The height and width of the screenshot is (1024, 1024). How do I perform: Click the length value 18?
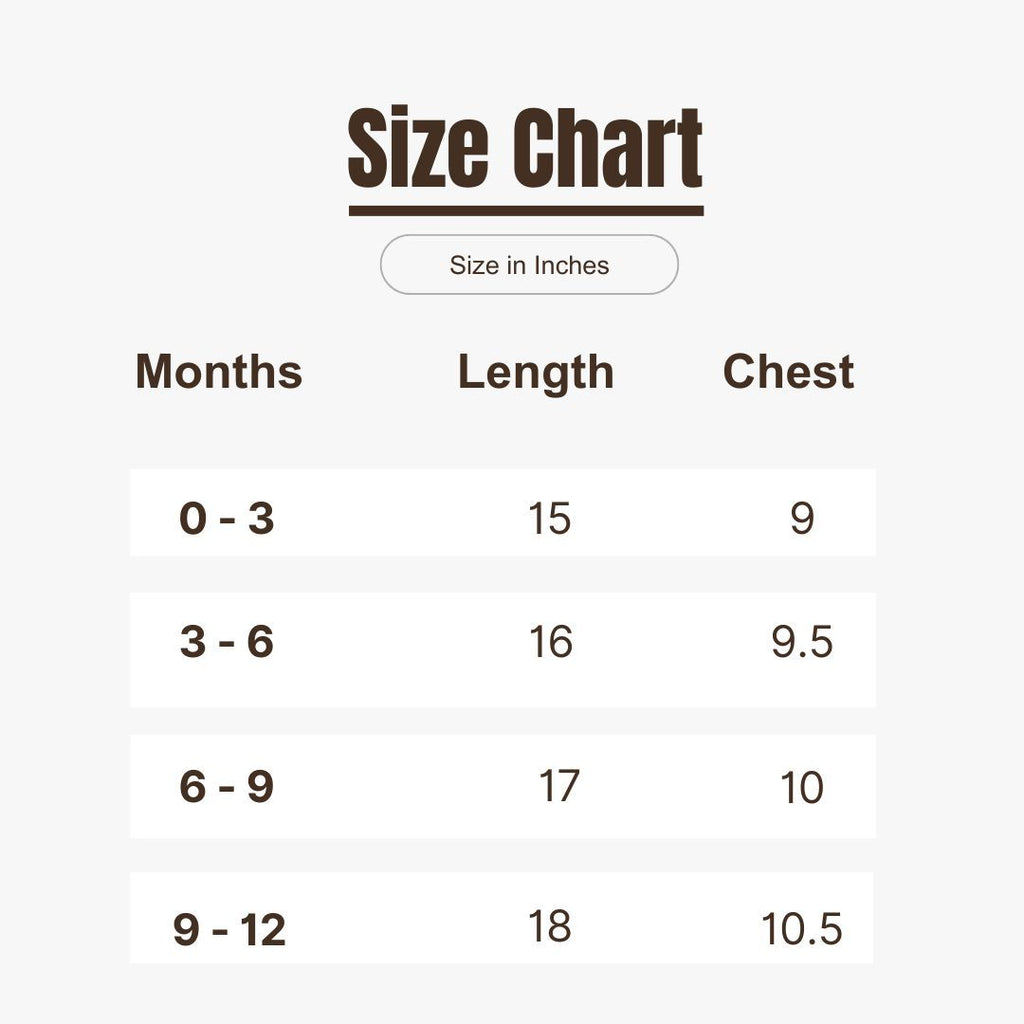click(x=549, y=925)
